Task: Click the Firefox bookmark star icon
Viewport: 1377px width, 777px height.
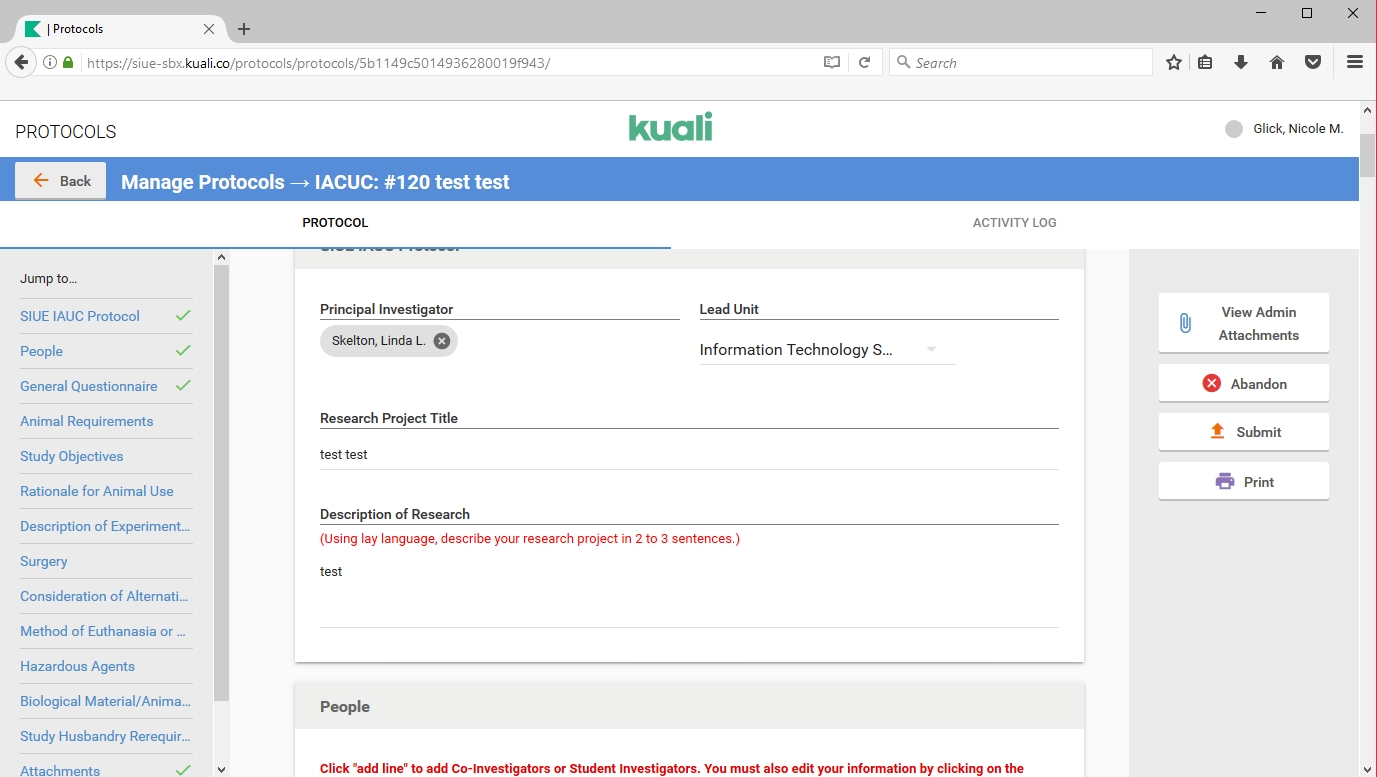Action: point(1173,63)
